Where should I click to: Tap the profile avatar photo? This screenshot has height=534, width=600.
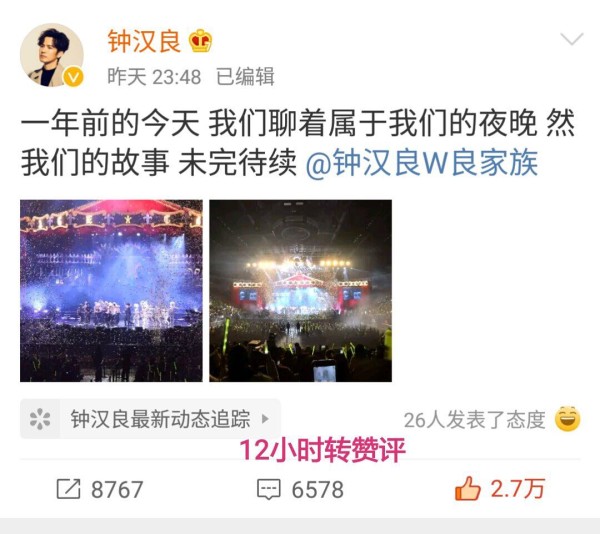point(52,55)
